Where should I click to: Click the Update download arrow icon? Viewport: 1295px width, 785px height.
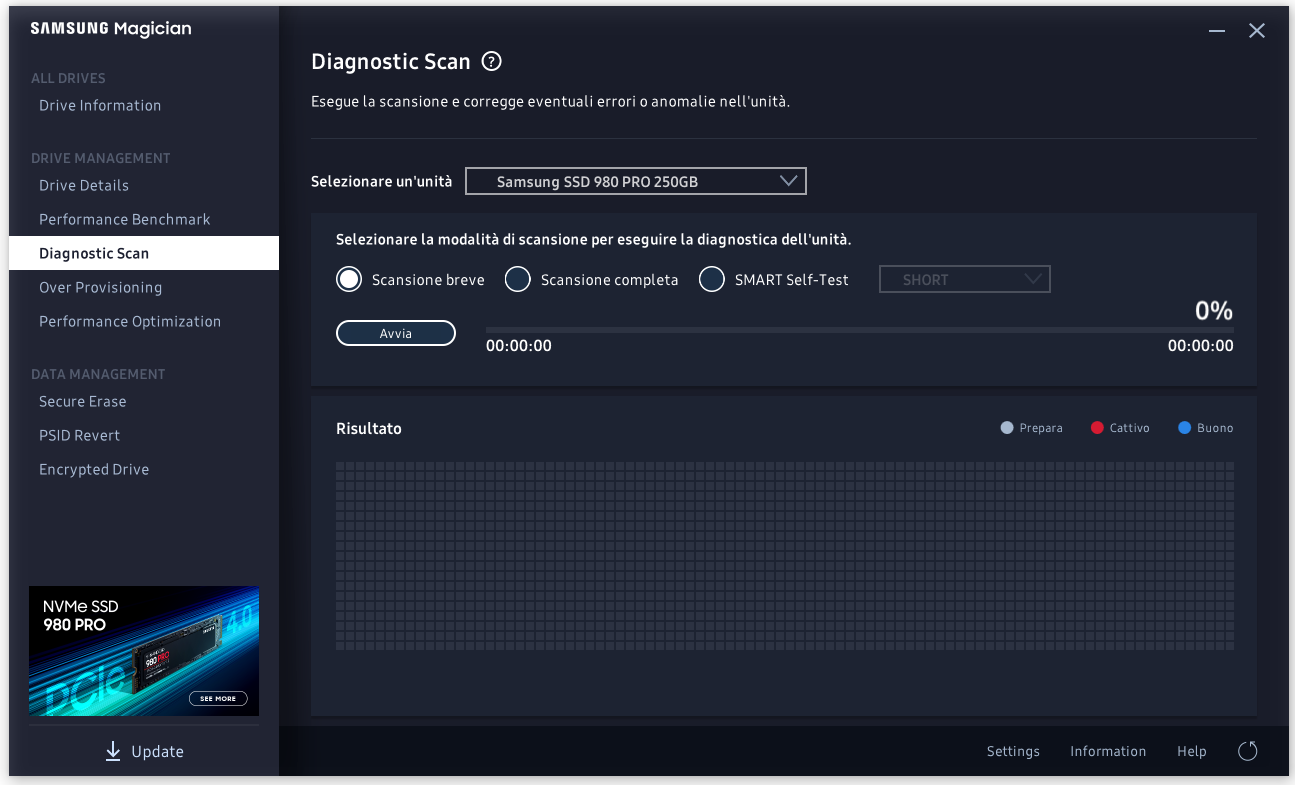[x=113, y=751]
